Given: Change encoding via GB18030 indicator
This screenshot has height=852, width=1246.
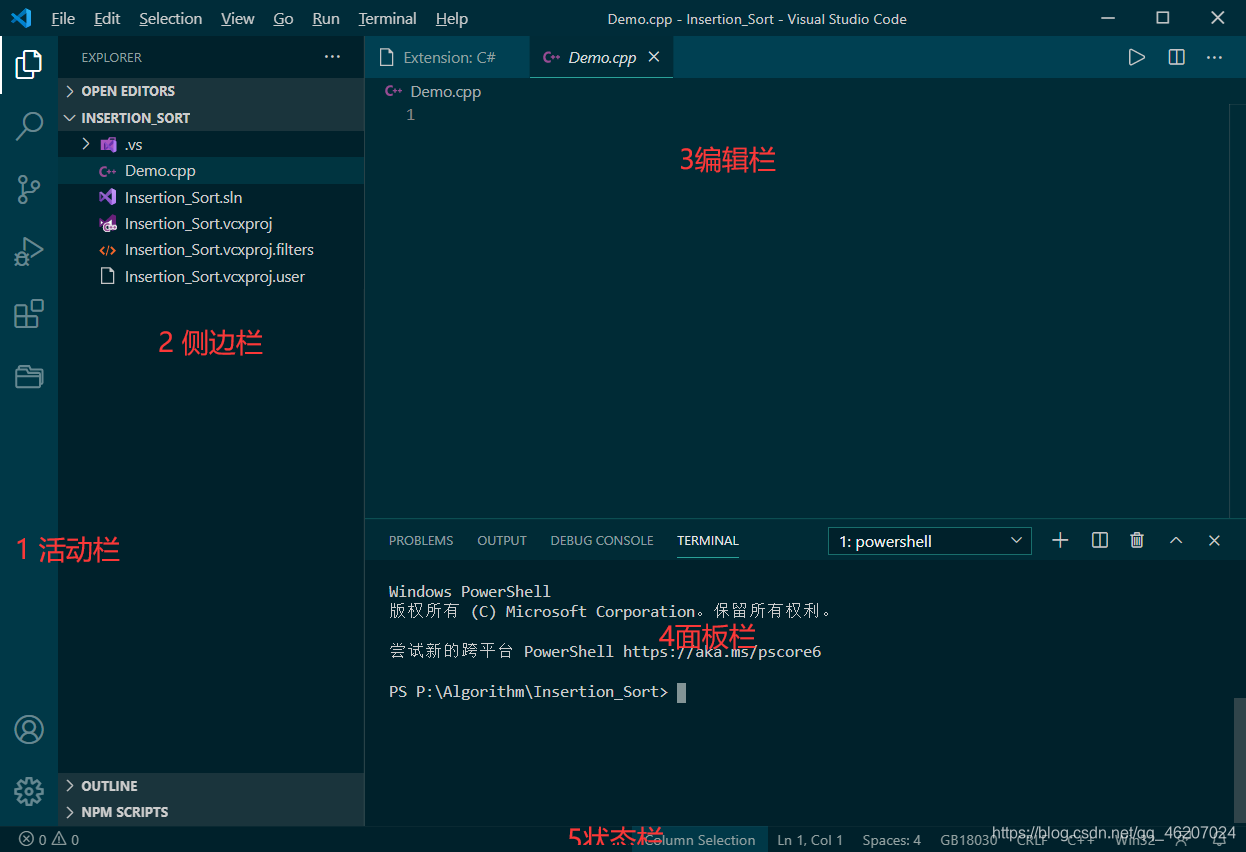Looking at the screenshot, I should tap(968, 840).
